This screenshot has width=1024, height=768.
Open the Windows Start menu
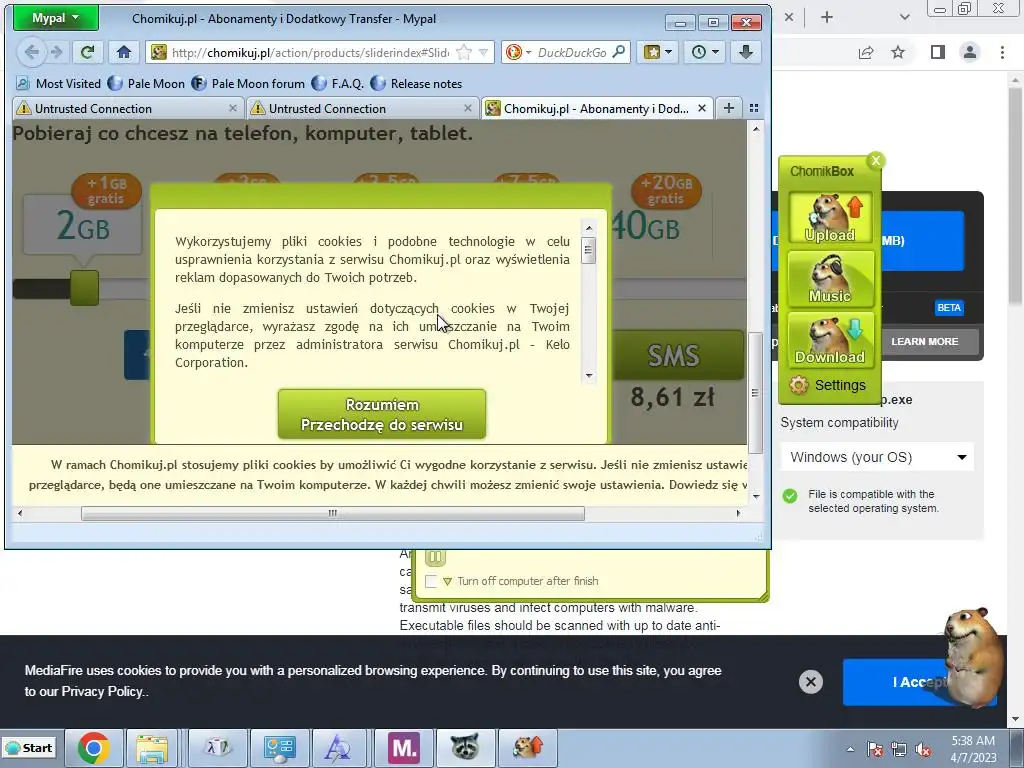tap(29, 748)
